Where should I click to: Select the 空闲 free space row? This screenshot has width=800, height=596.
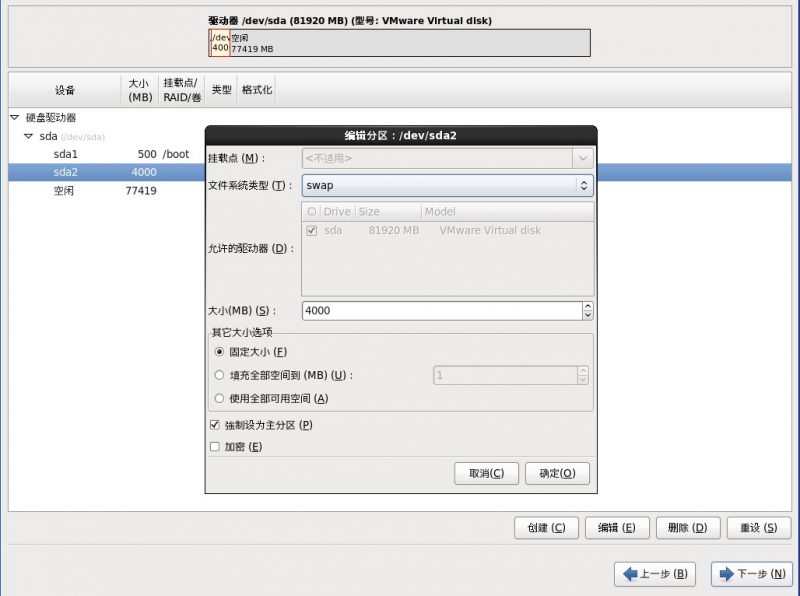click(100, 190)
